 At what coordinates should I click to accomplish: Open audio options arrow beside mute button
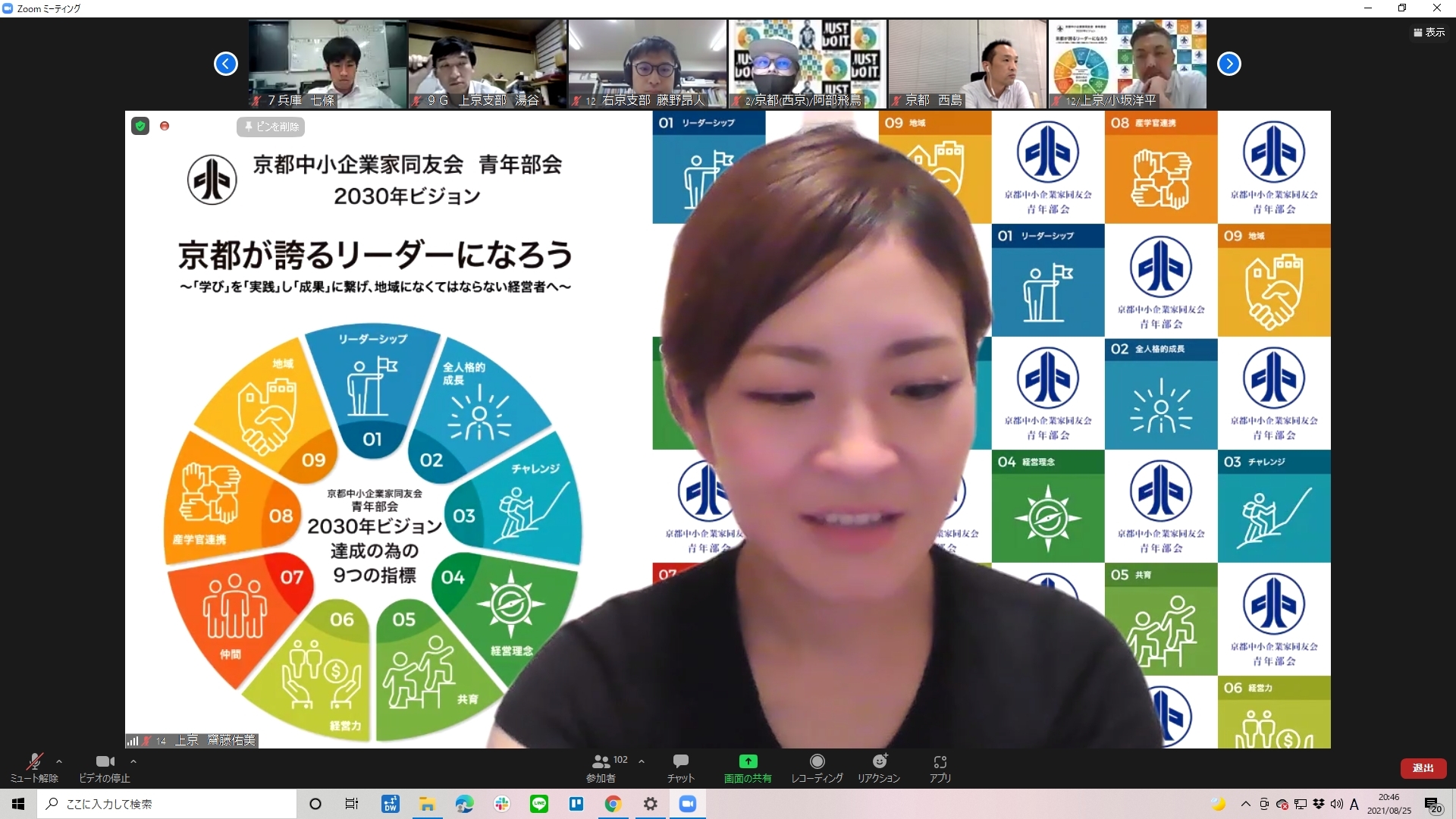[59, 761]
